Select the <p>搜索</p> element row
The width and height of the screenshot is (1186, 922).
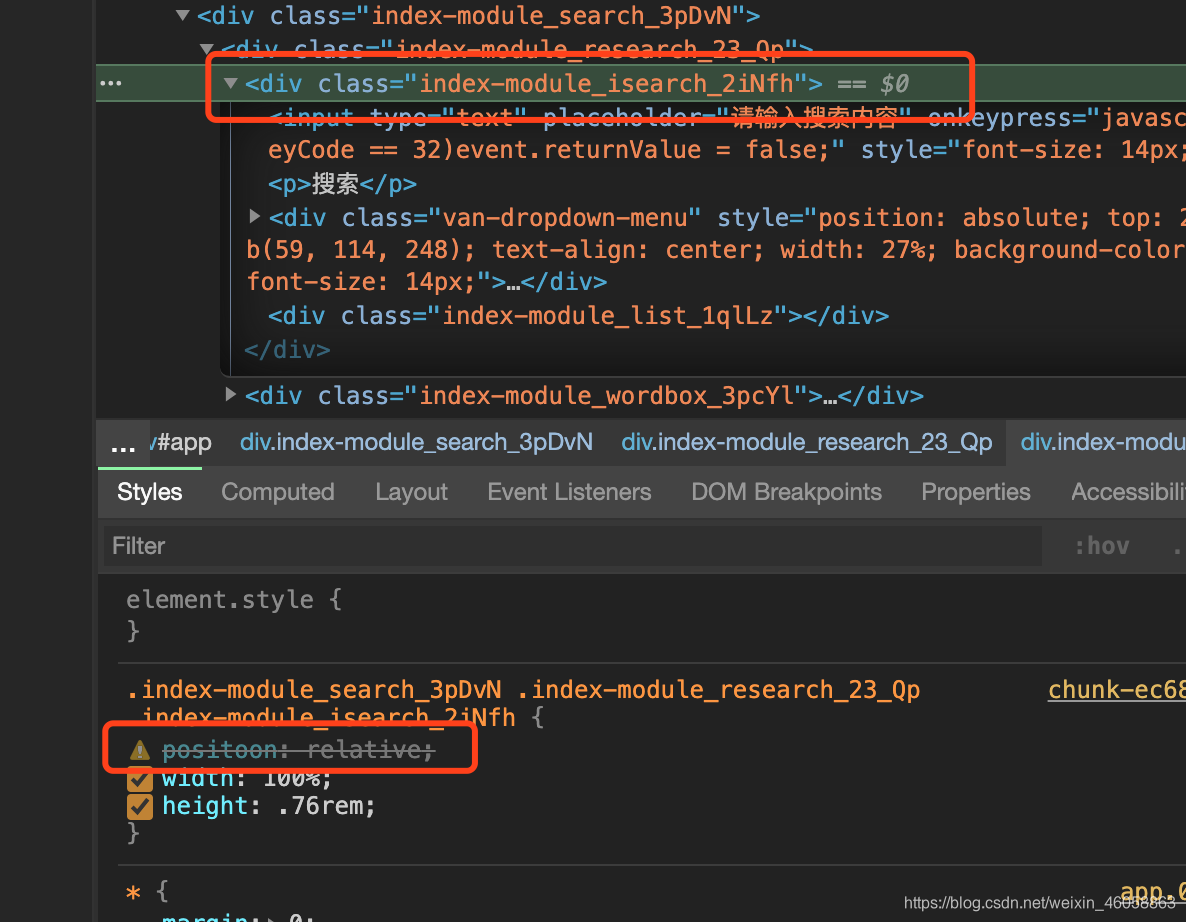(342, 184)
